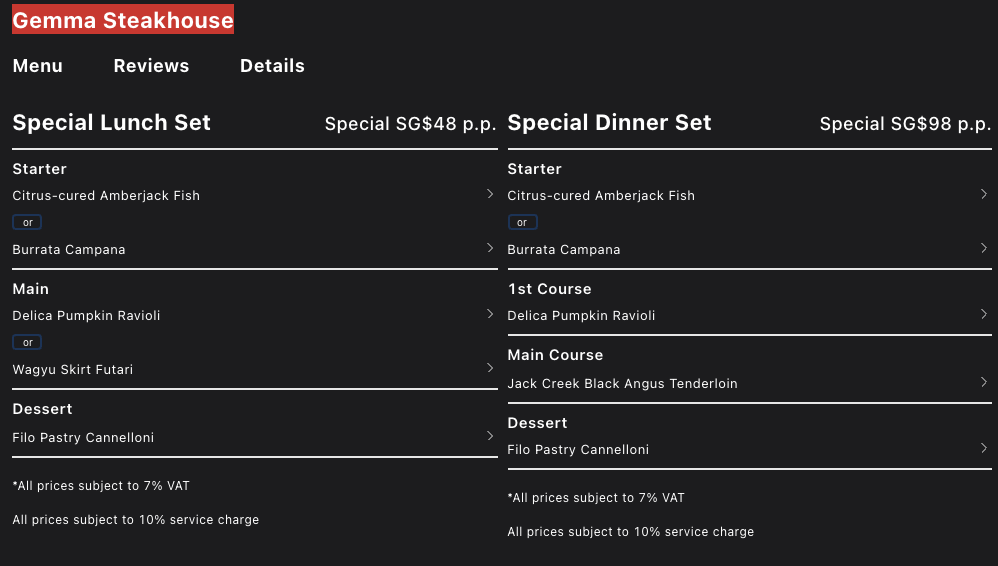The image size is (998, 566).
Task: Click the Special Lunch Set heading
Action: (111, 123)
